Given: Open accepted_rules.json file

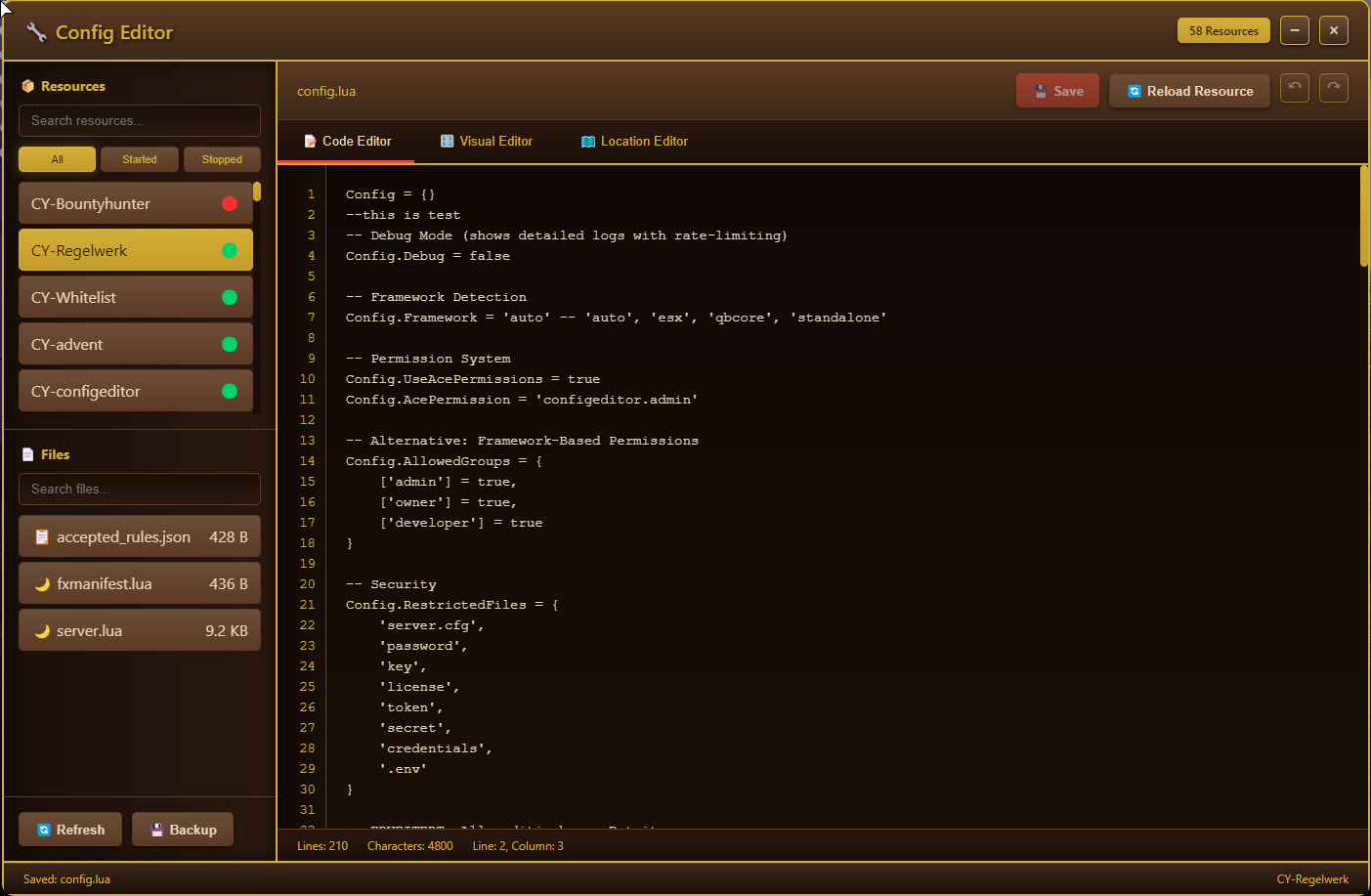Looking at the screenshot, I should click(140, 536).
